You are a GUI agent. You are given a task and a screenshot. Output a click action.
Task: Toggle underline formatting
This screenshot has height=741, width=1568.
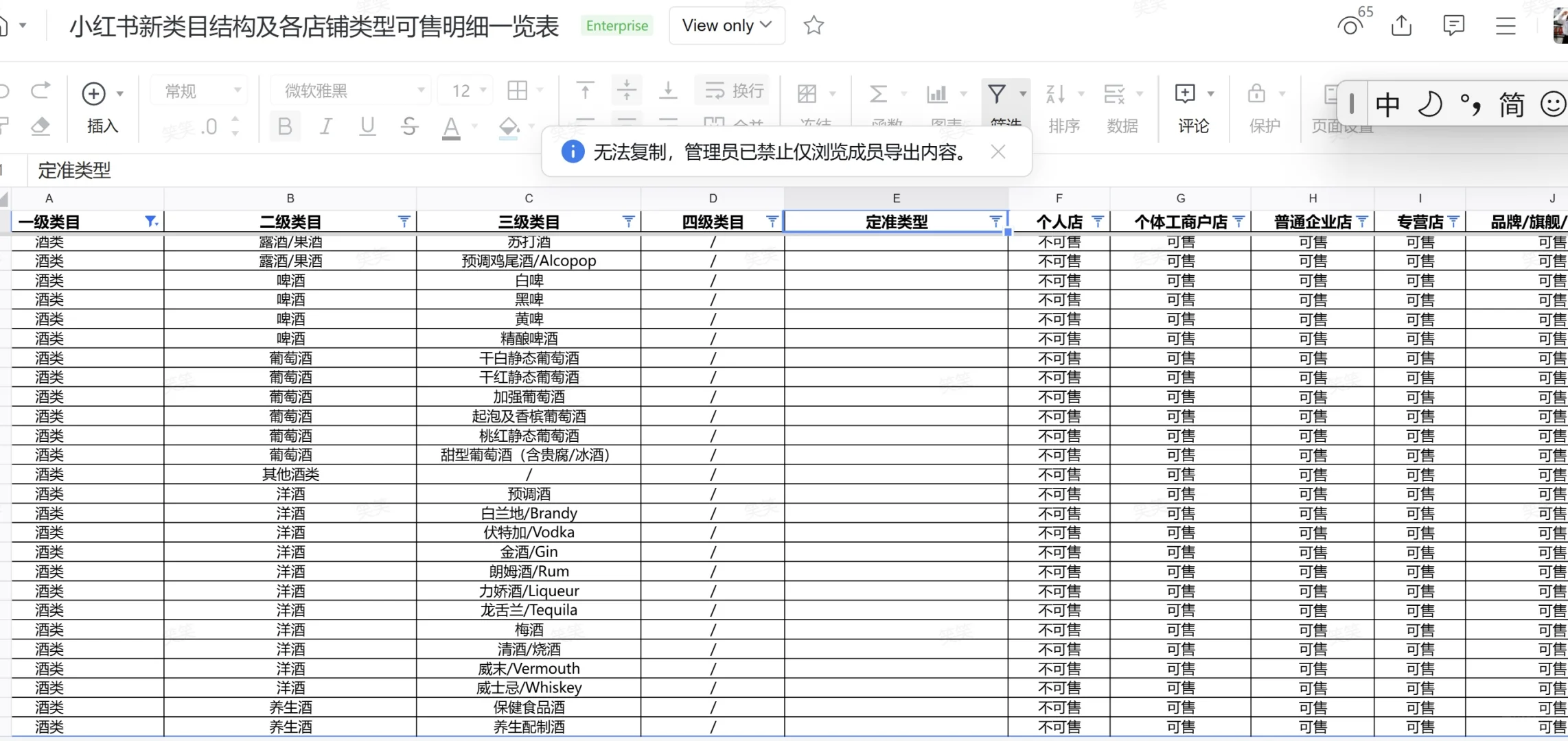tap(367, 126)
